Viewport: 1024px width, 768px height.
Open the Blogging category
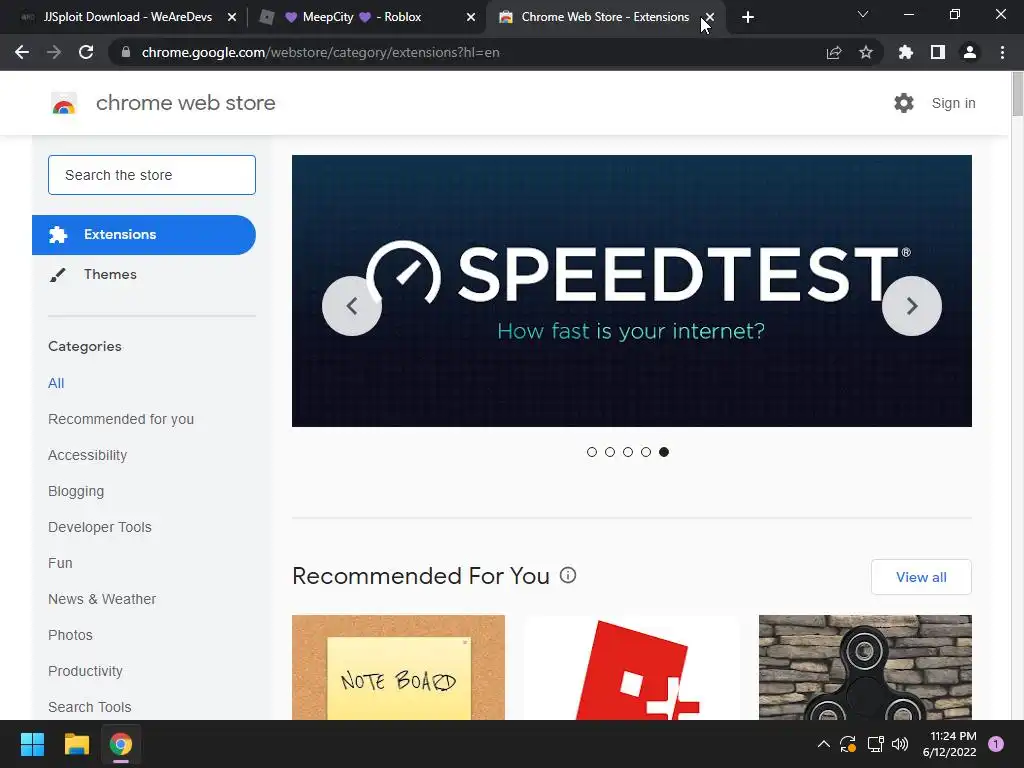pos(76,491)
